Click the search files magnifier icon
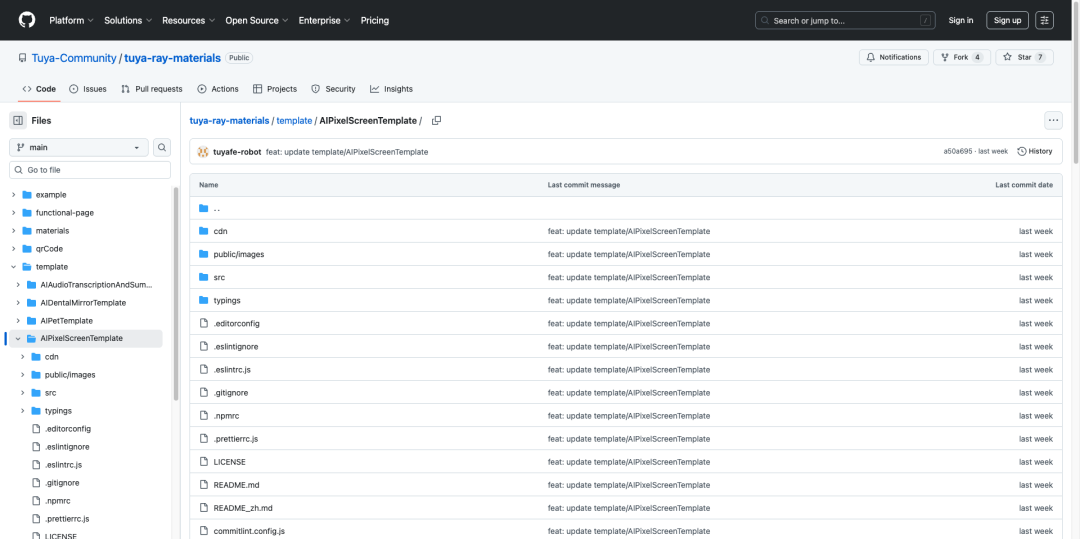 click(162, 147)
